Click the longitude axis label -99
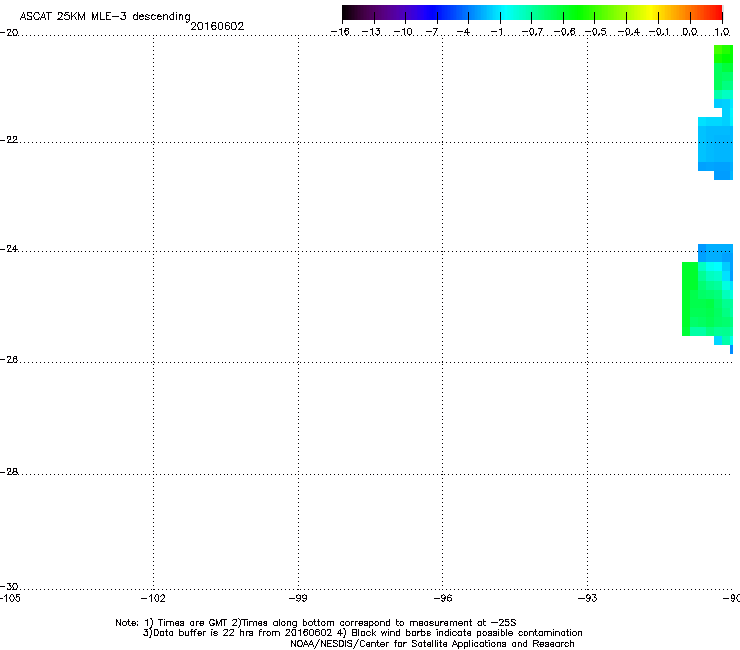The height and width of the screenshot is (650, 740). click(298, 599)
